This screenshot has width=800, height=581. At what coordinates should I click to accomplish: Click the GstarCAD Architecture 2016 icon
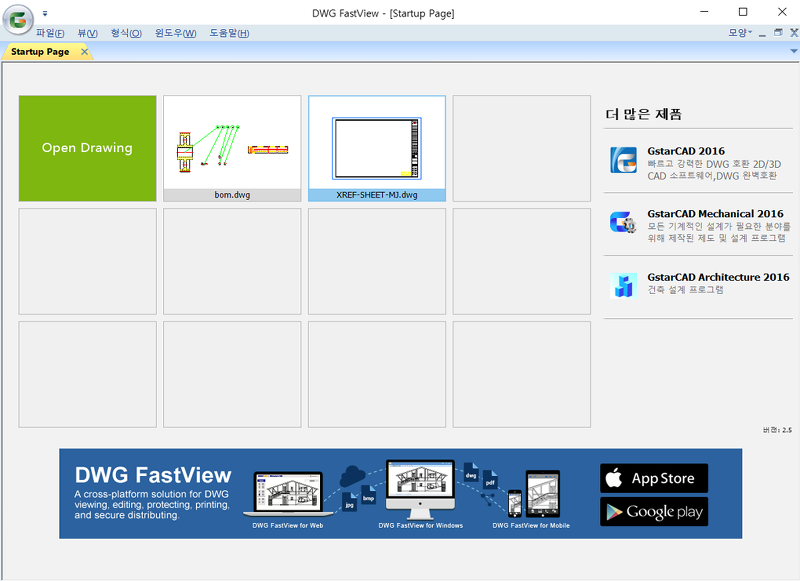pos(623,285)
